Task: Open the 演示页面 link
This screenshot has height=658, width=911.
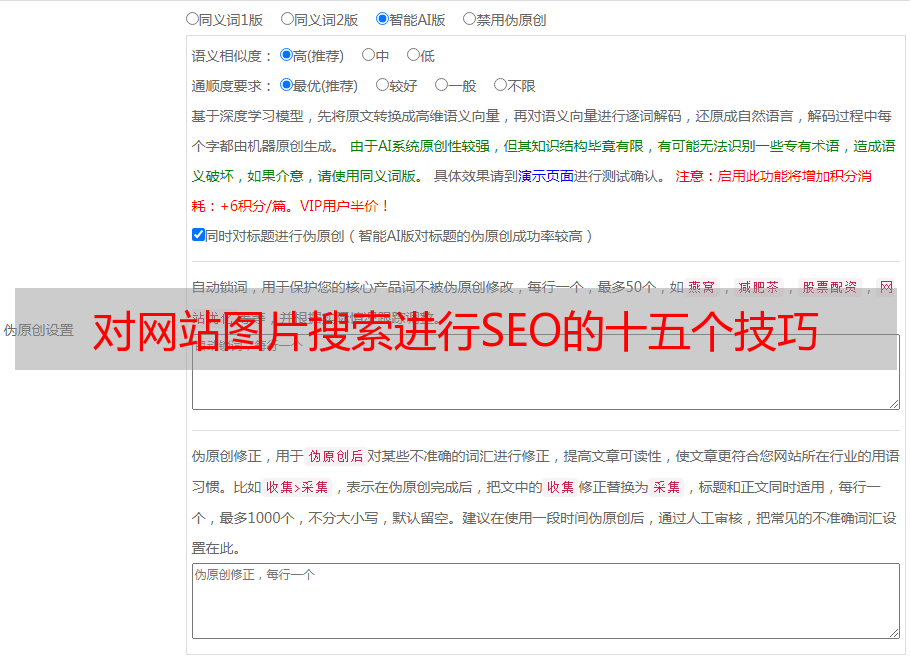Action: click(545, 176)
